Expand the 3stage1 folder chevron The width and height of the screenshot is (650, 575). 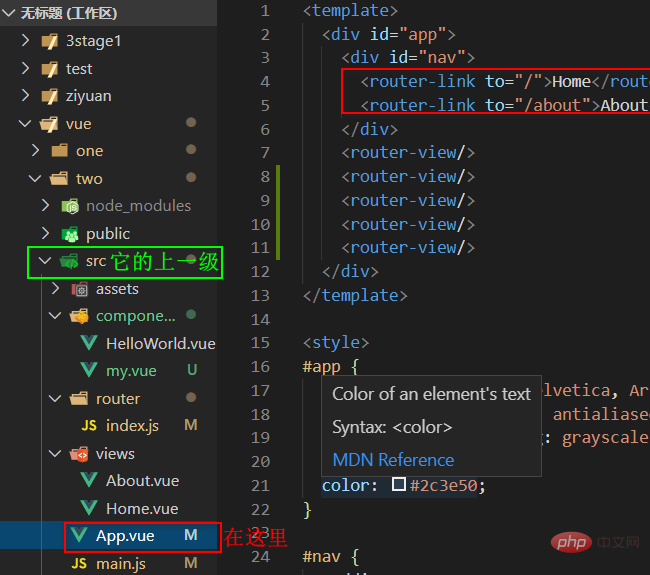point(26,41)
